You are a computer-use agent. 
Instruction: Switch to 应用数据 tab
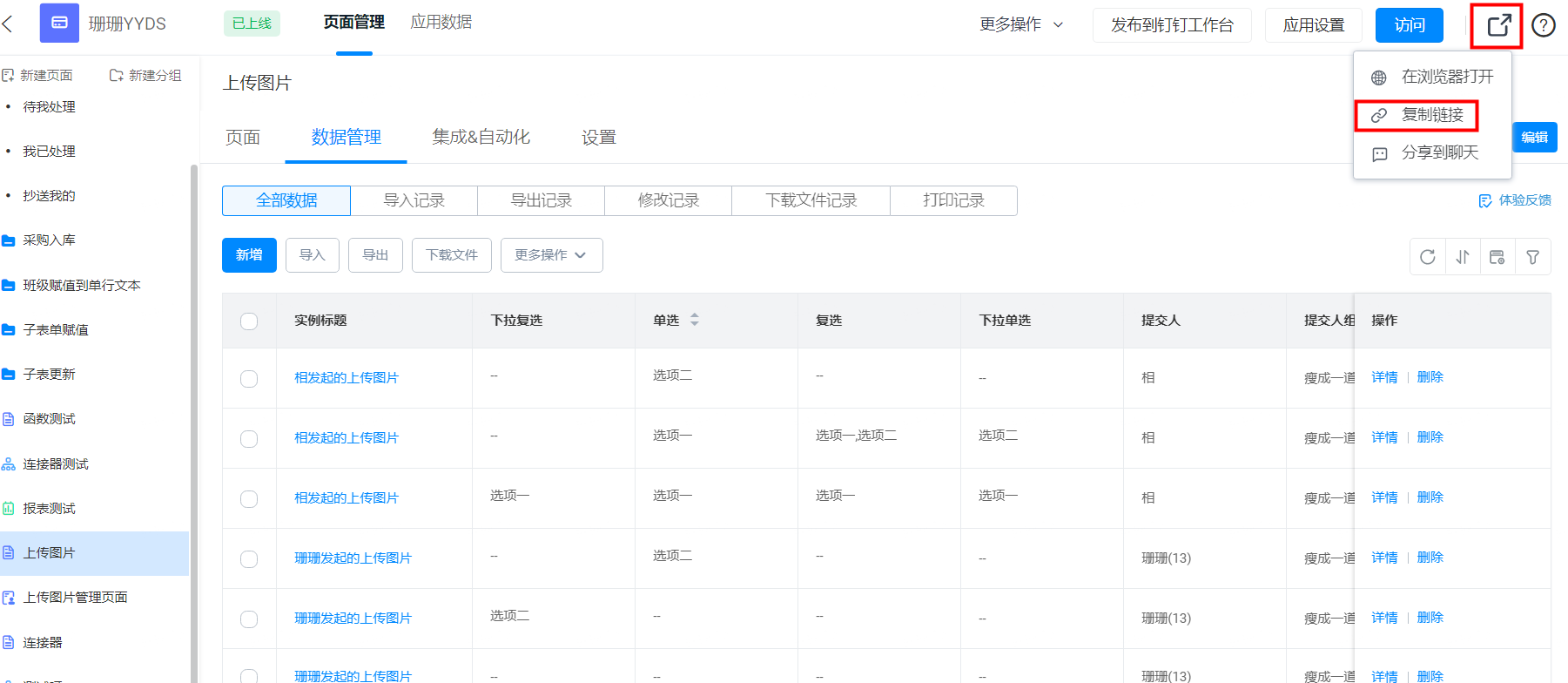click(x=441, y=22)
